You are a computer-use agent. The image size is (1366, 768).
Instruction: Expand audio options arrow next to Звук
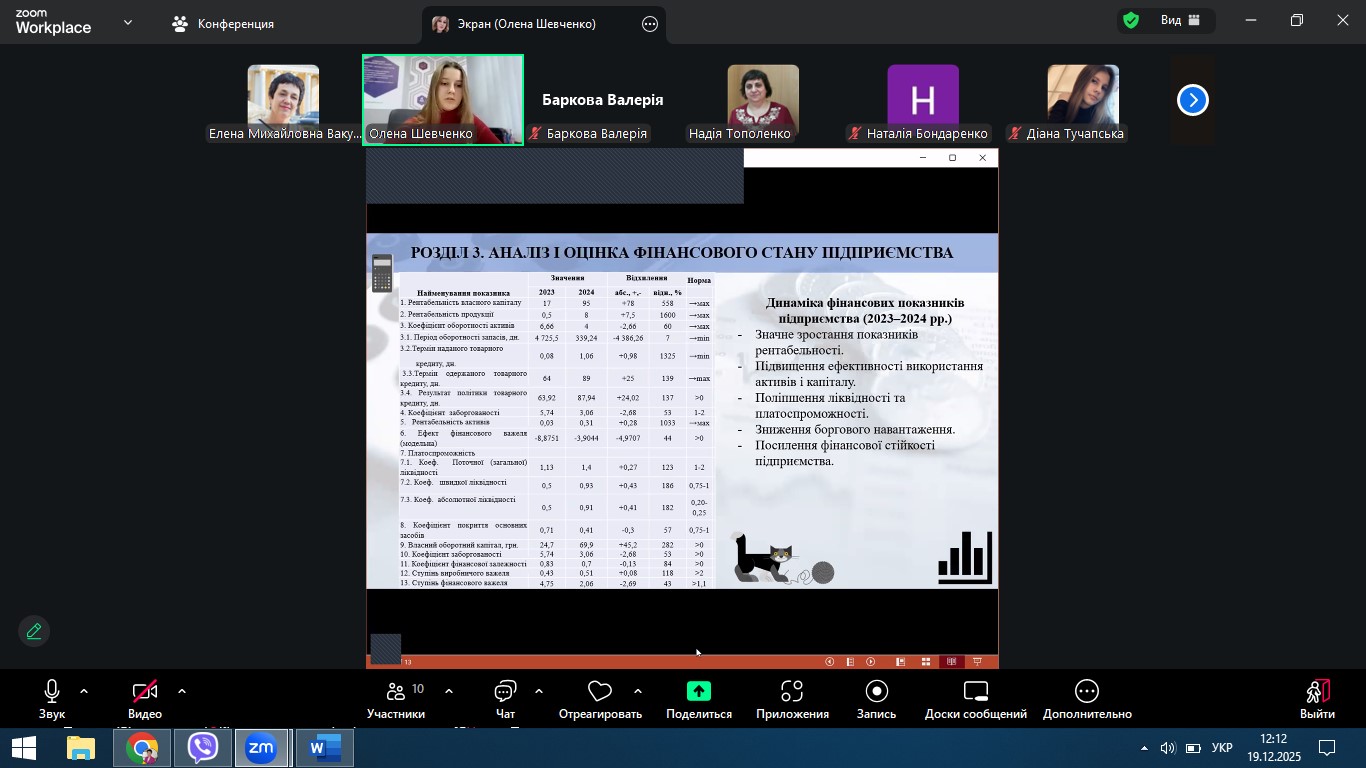point(84,691)
